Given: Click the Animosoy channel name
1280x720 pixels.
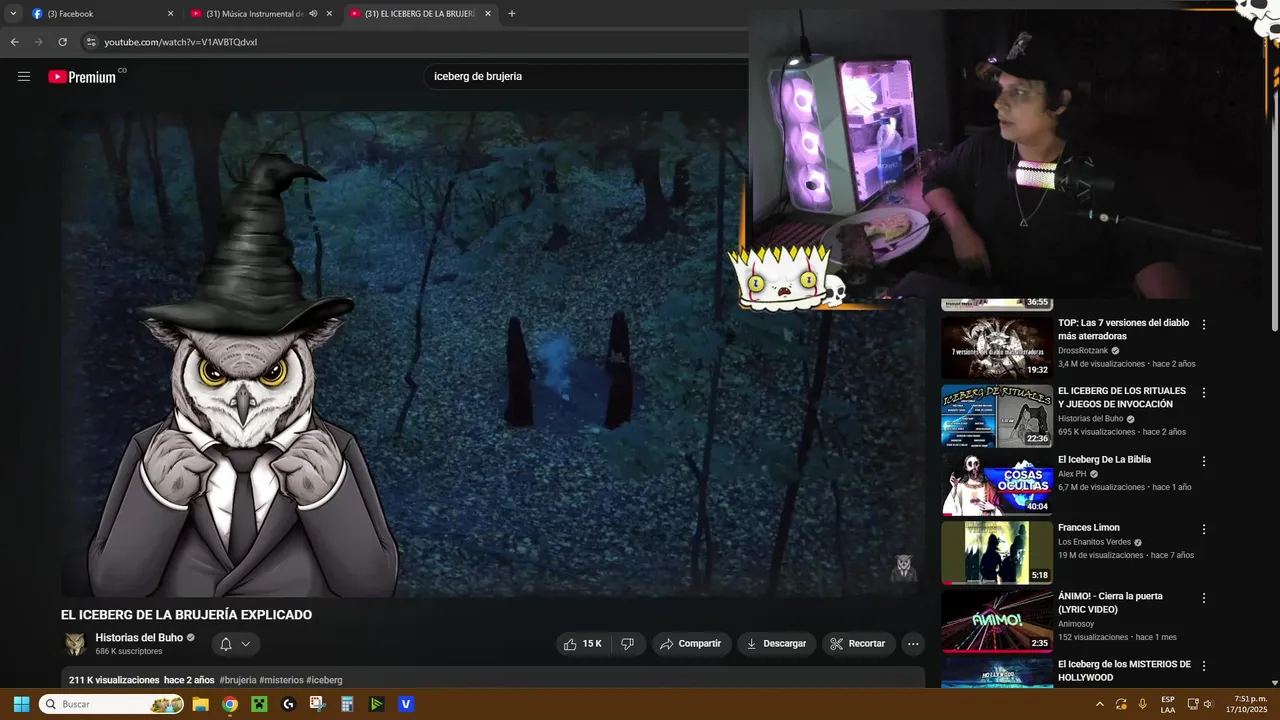Looking at the screenshot, I should tap(1076, 624).
